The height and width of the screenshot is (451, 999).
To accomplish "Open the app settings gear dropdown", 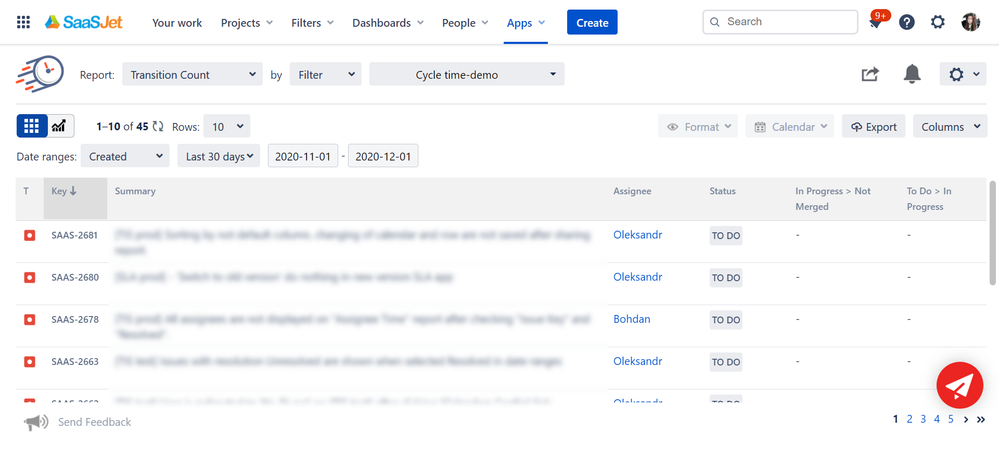I will coord(963,75).
